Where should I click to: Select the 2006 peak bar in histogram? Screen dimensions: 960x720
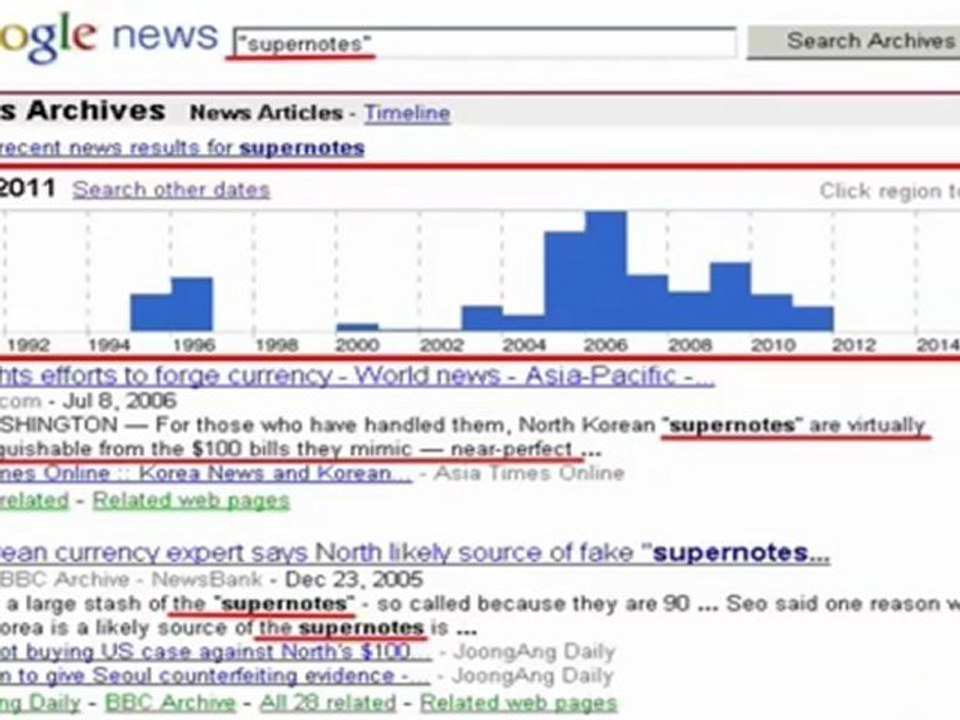click(x=606, y=271)
